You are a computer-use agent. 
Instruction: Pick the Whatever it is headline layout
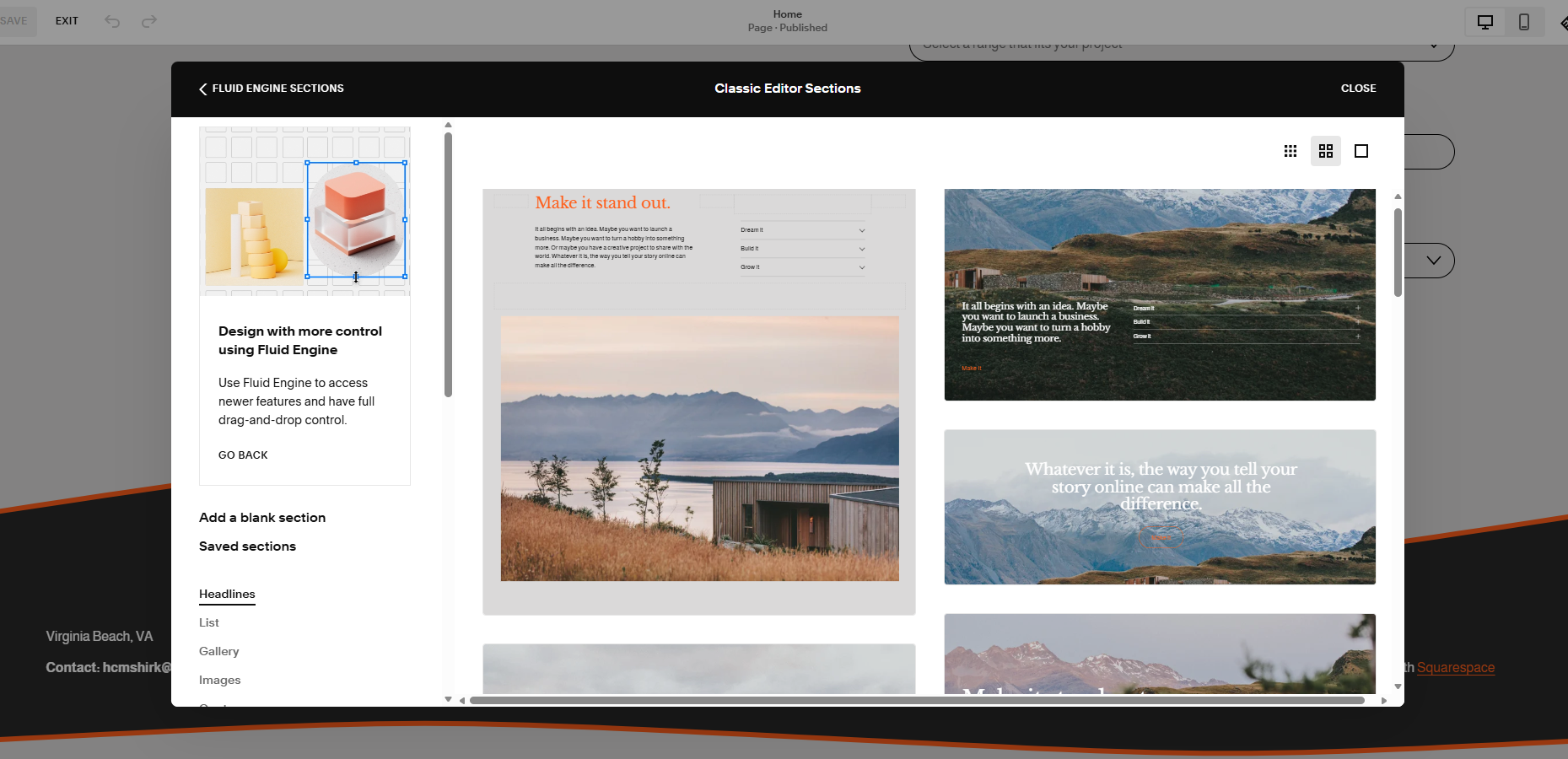point(1160,507)
